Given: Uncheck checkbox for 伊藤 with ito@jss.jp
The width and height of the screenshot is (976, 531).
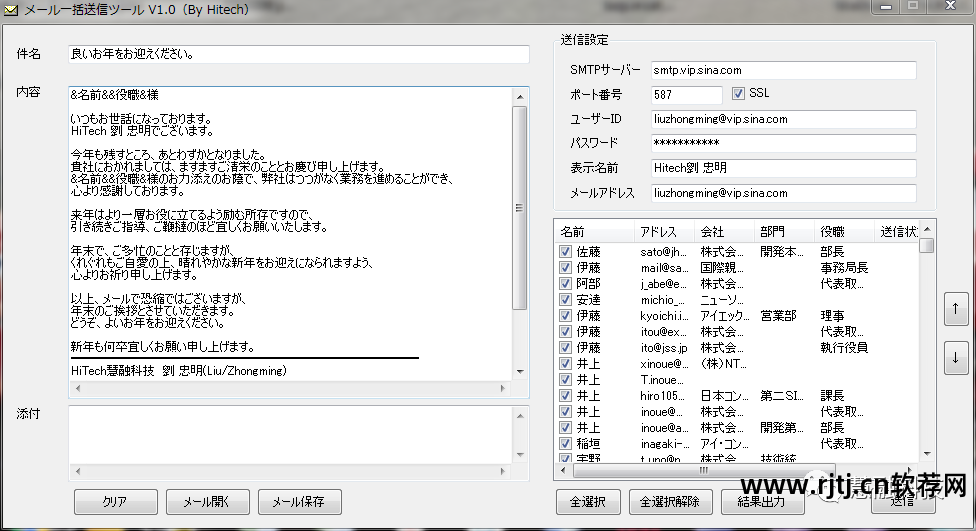Looking at the screenshot, I should click(x=565, y=347).
